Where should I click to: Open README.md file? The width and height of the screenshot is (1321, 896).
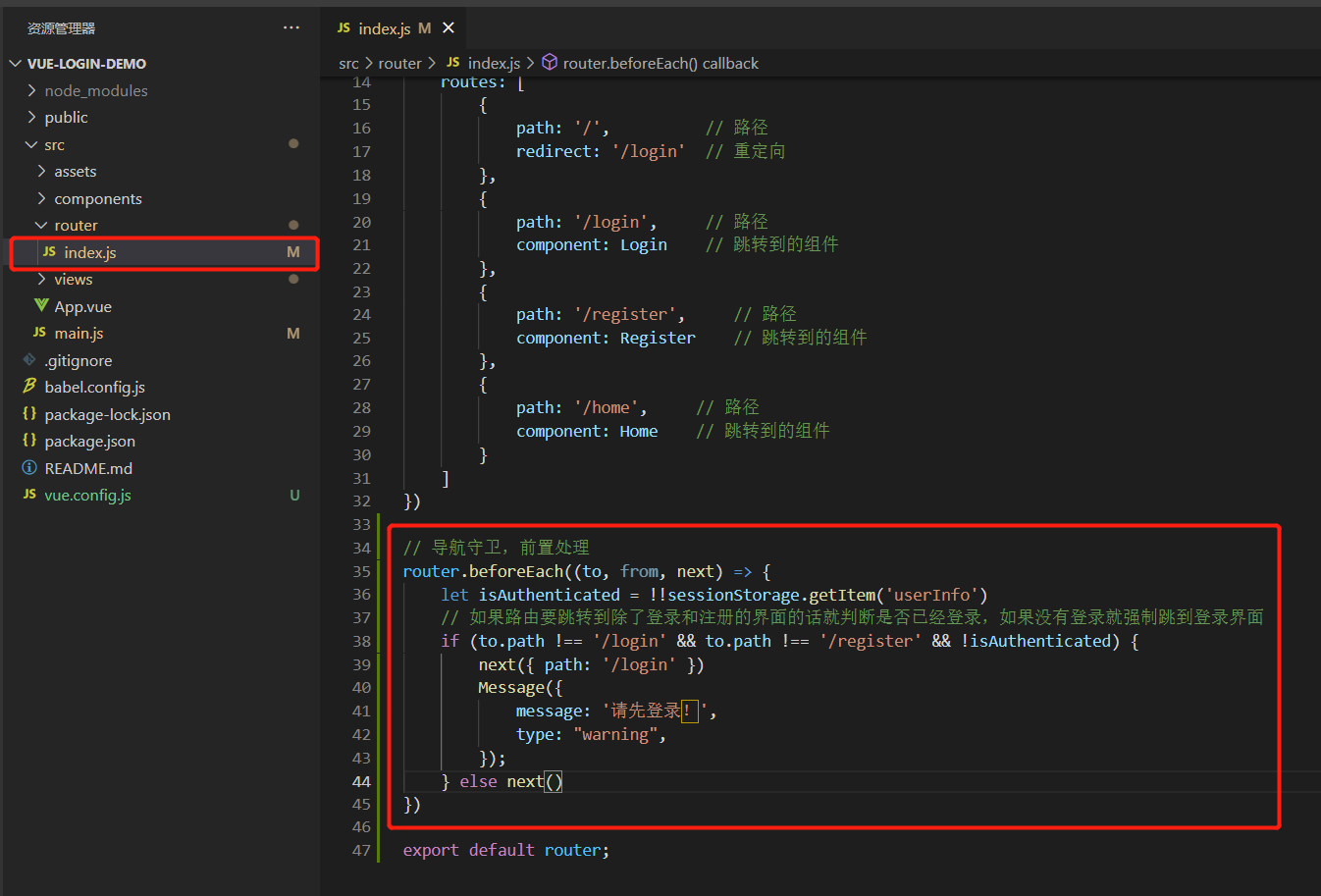[x=88, y=468]
